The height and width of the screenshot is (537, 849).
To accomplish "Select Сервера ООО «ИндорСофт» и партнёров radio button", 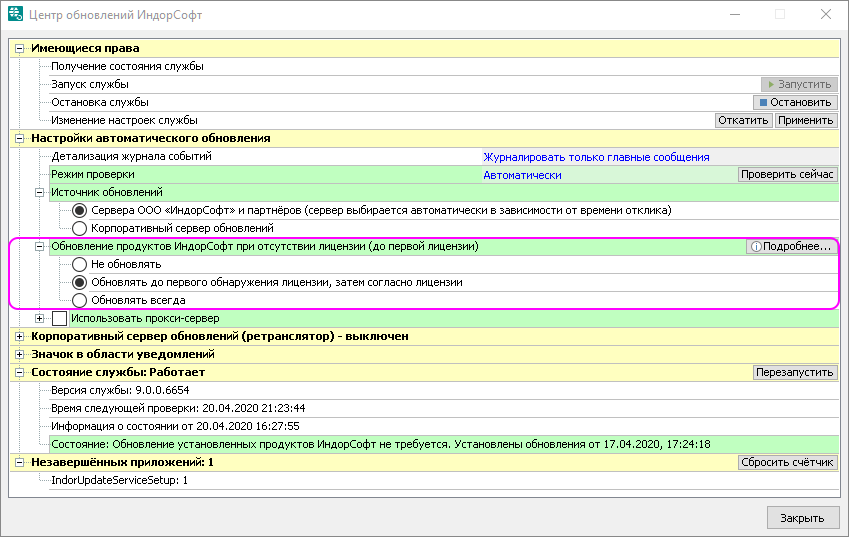I will click(x=80, y=211).
